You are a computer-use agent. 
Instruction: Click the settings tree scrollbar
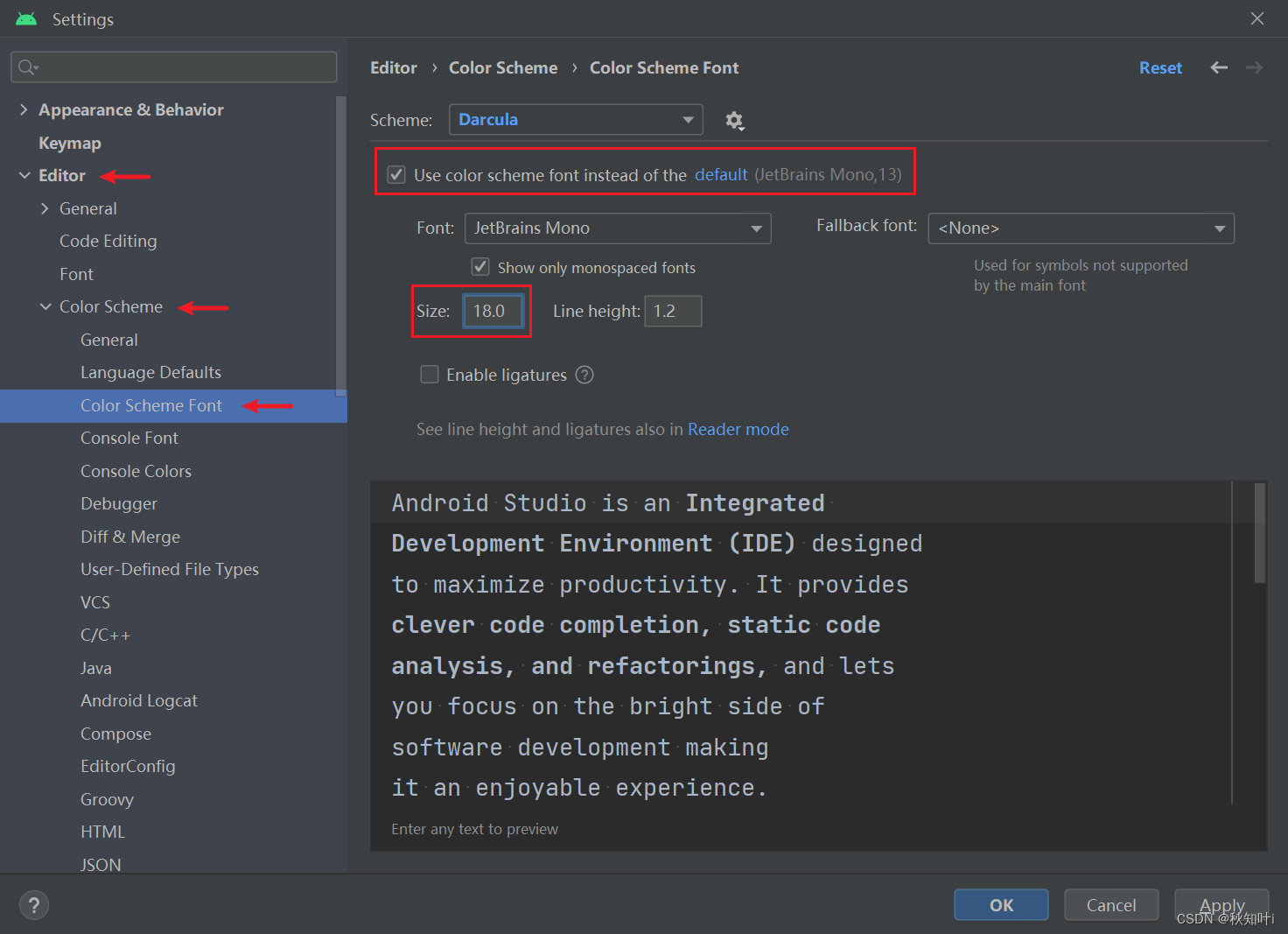[341, 245]
